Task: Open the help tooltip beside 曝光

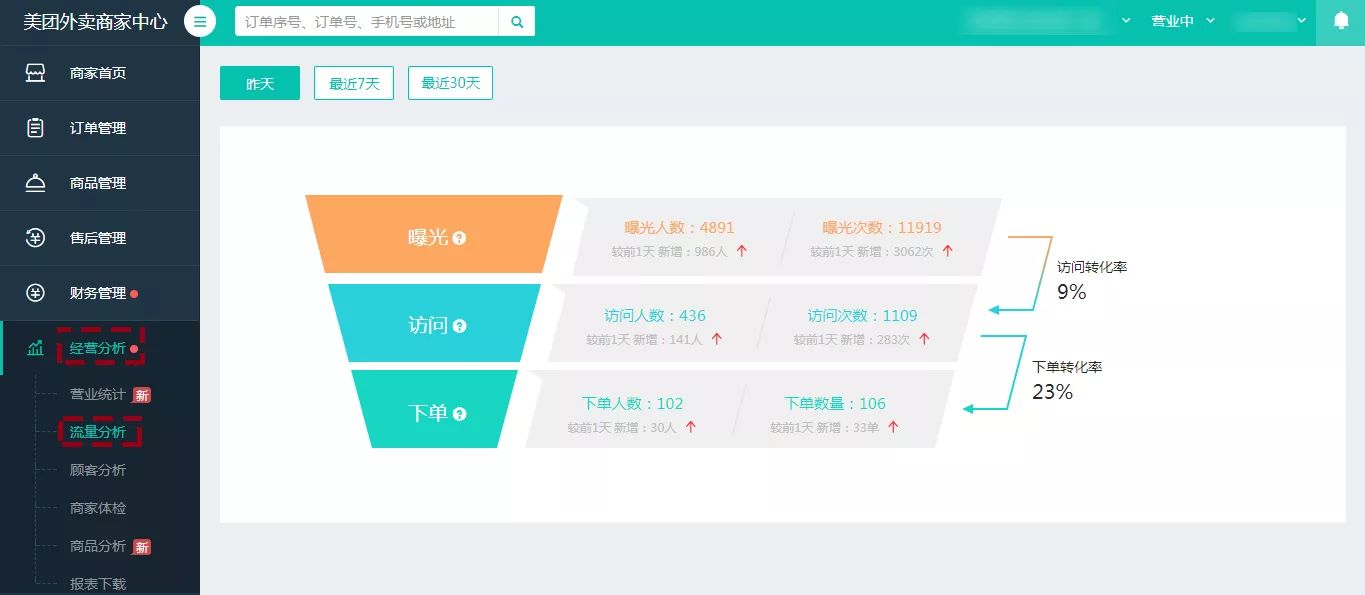Action: click(x=459, y=239)
